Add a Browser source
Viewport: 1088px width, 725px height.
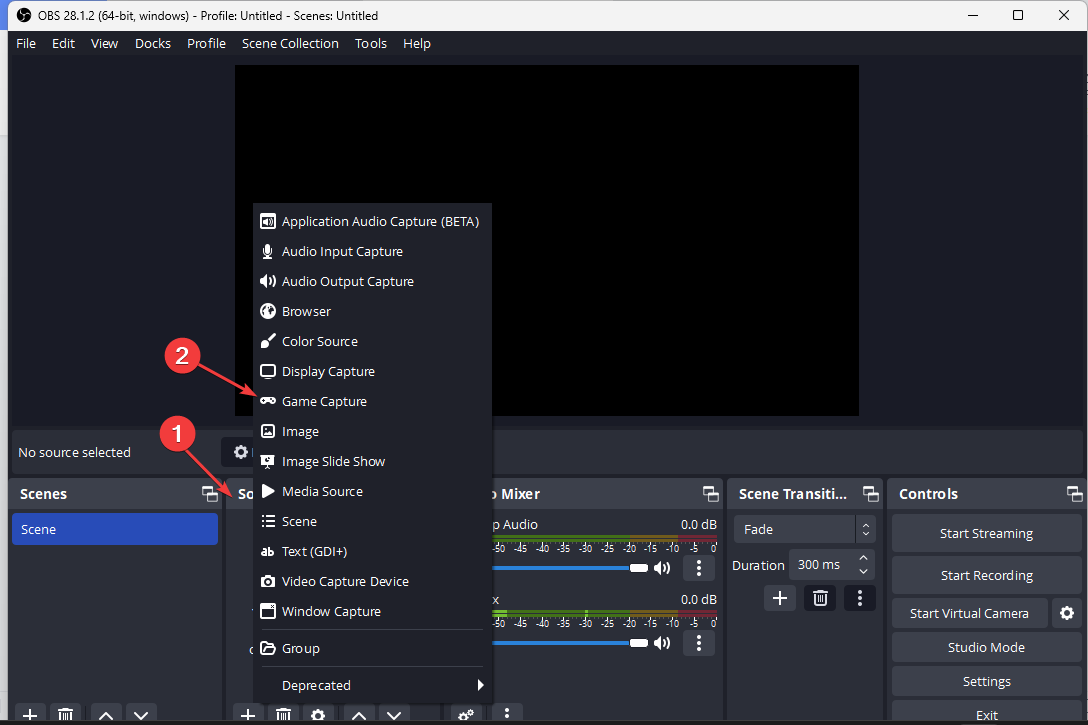pos(373,311)
